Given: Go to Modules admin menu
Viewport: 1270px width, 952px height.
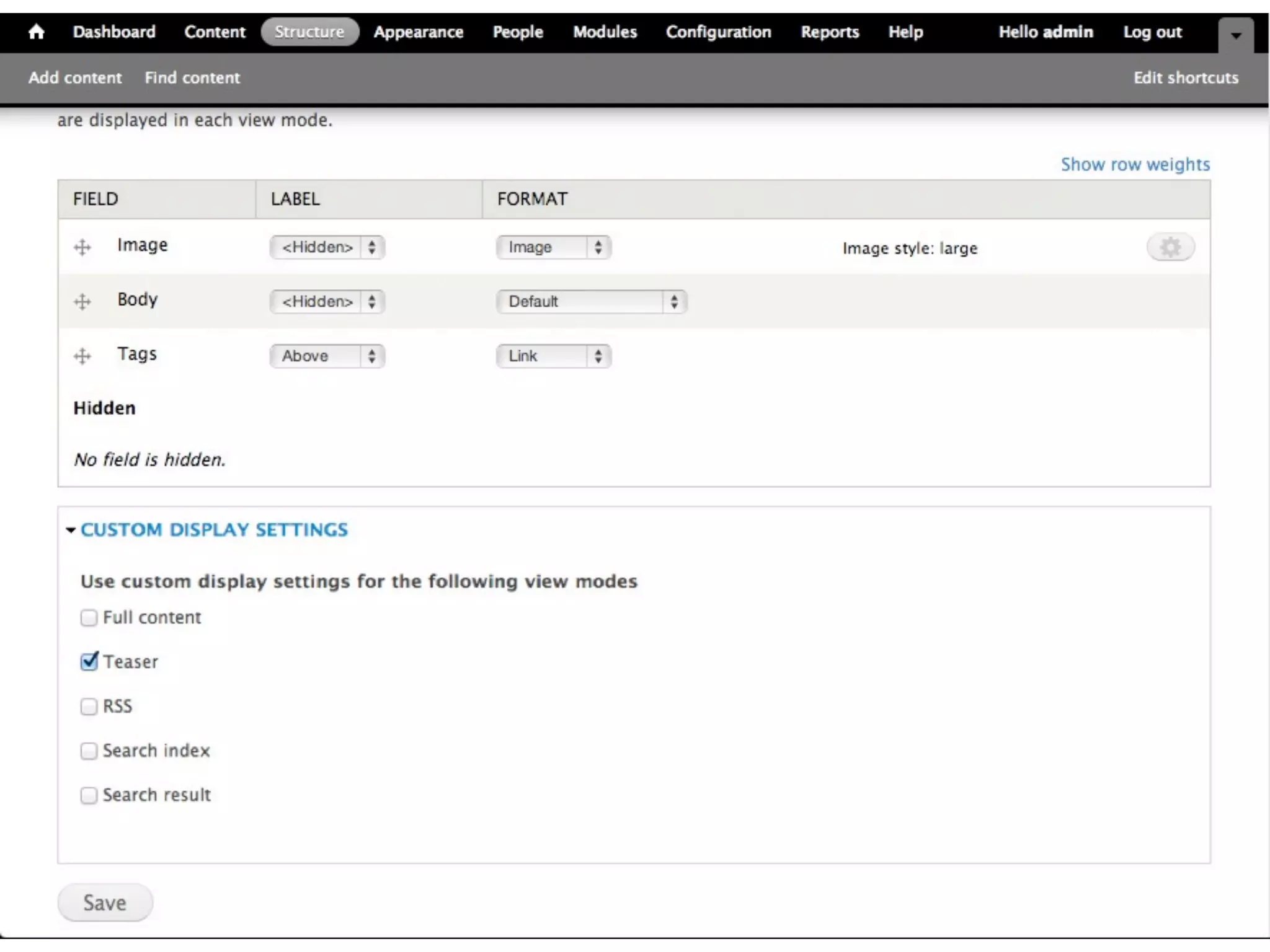Looking at the screenshot, I should [605, 32].
